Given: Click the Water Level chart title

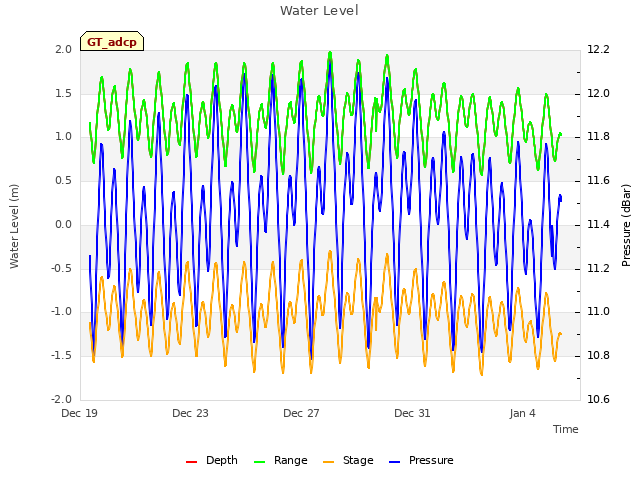Looking at the screenshot, I should click(319, 11).
